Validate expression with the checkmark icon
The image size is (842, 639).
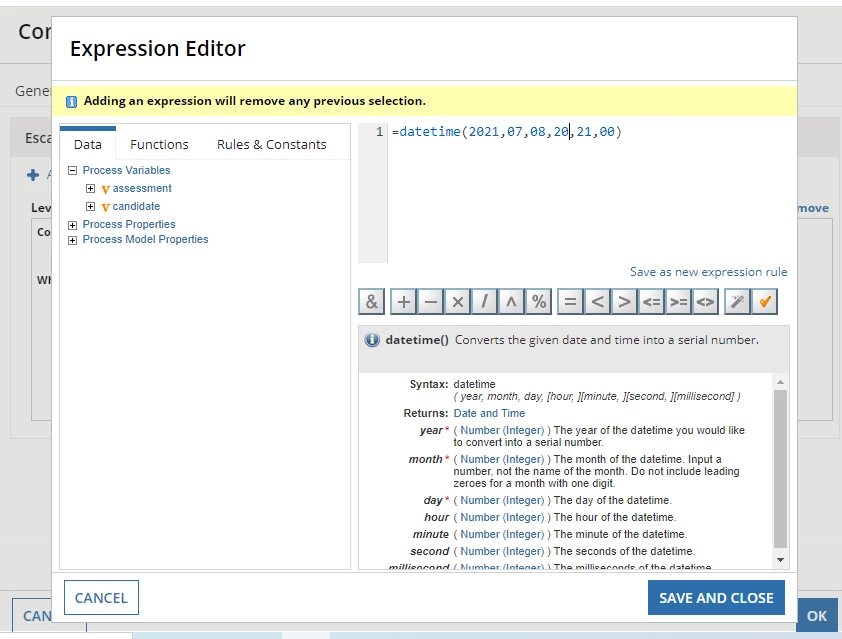(765, 301)
